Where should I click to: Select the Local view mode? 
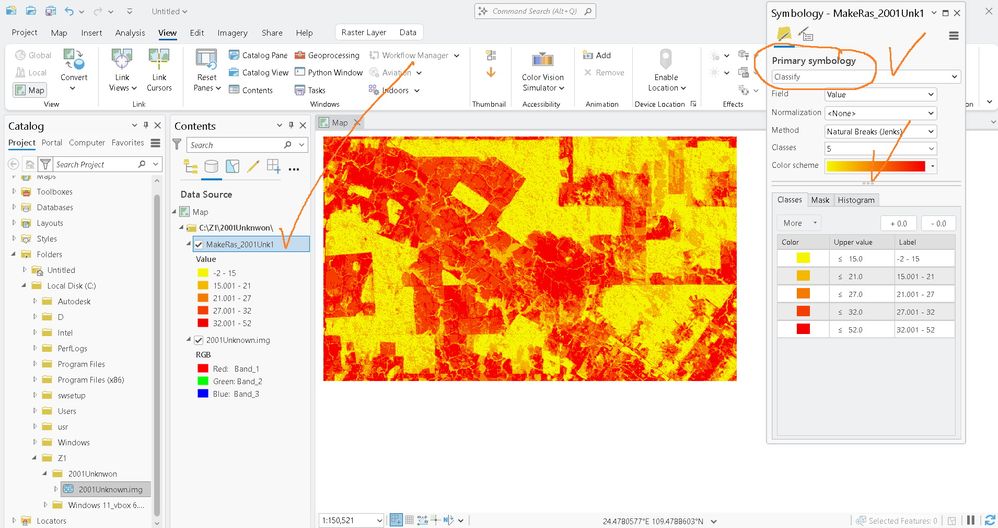pos(31,73)
